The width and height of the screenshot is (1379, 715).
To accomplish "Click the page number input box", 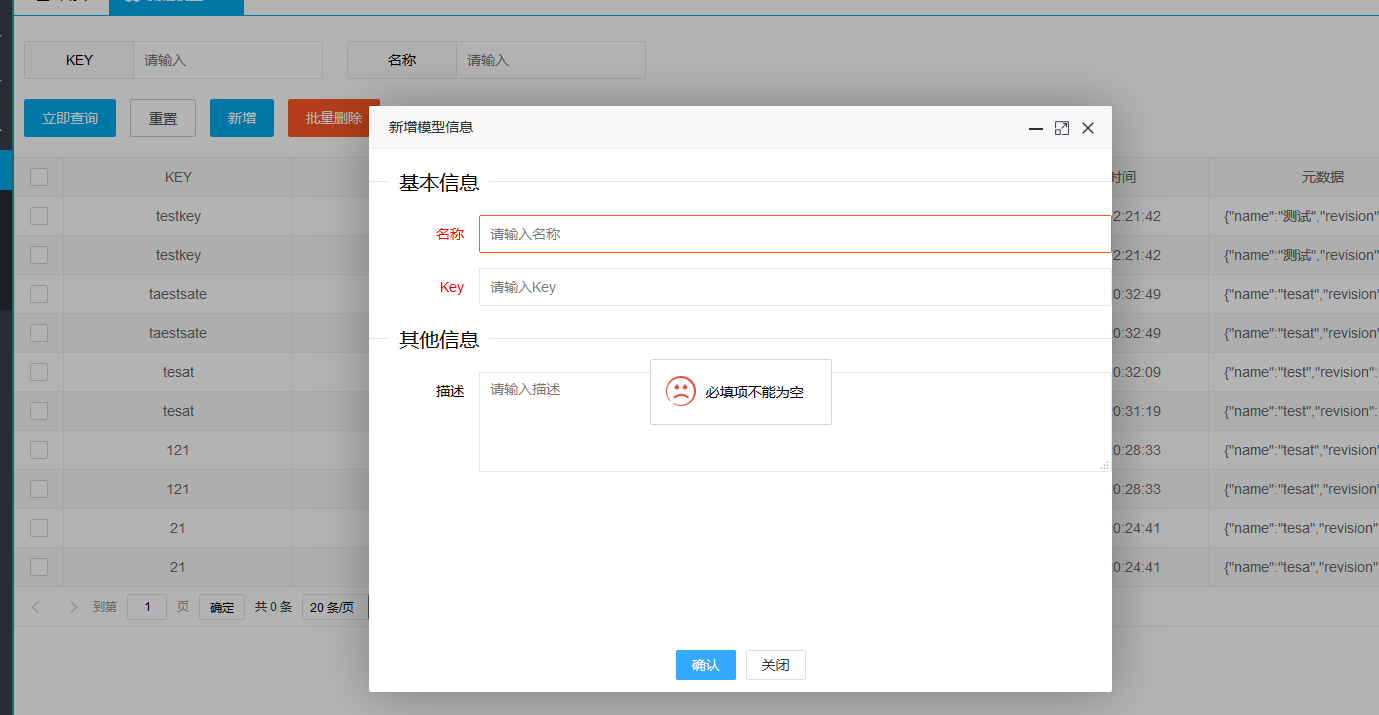I will pyautogui.click(x=147, y=606).
